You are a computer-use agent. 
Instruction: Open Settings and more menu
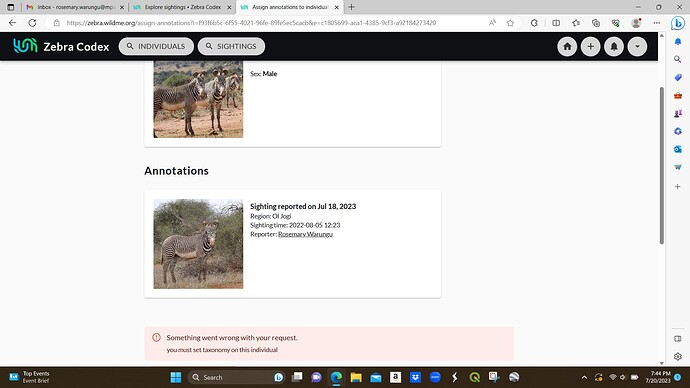(657, 23)
